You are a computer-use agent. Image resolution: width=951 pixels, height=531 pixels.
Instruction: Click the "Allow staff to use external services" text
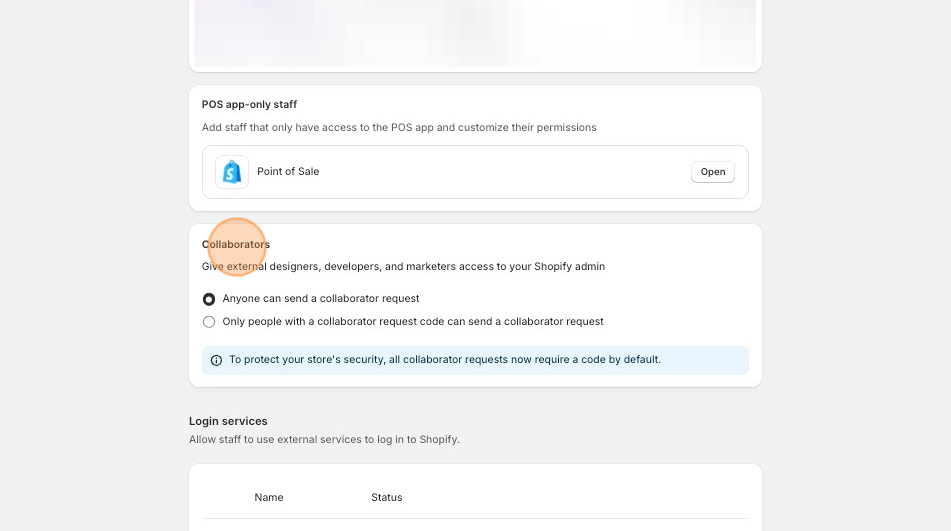(x=324, y=440)
